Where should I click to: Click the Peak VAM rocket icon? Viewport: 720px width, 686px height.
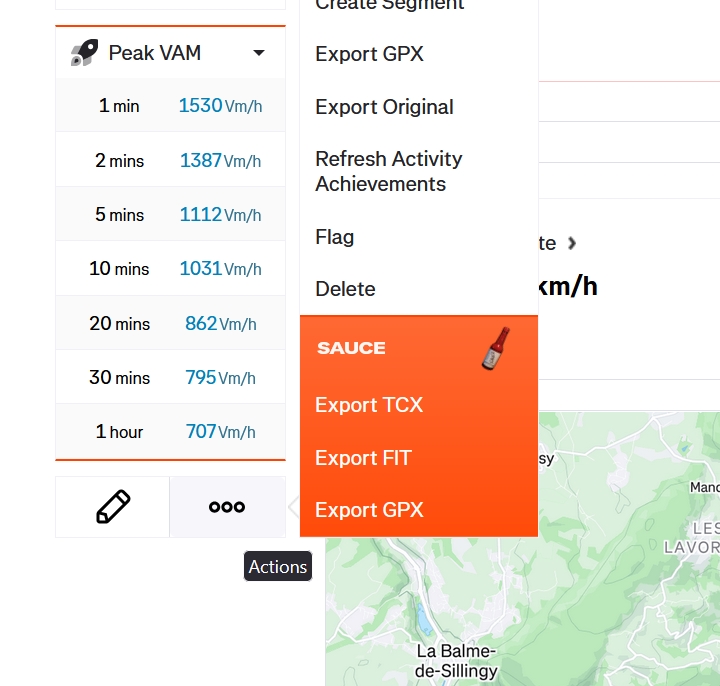84,53
